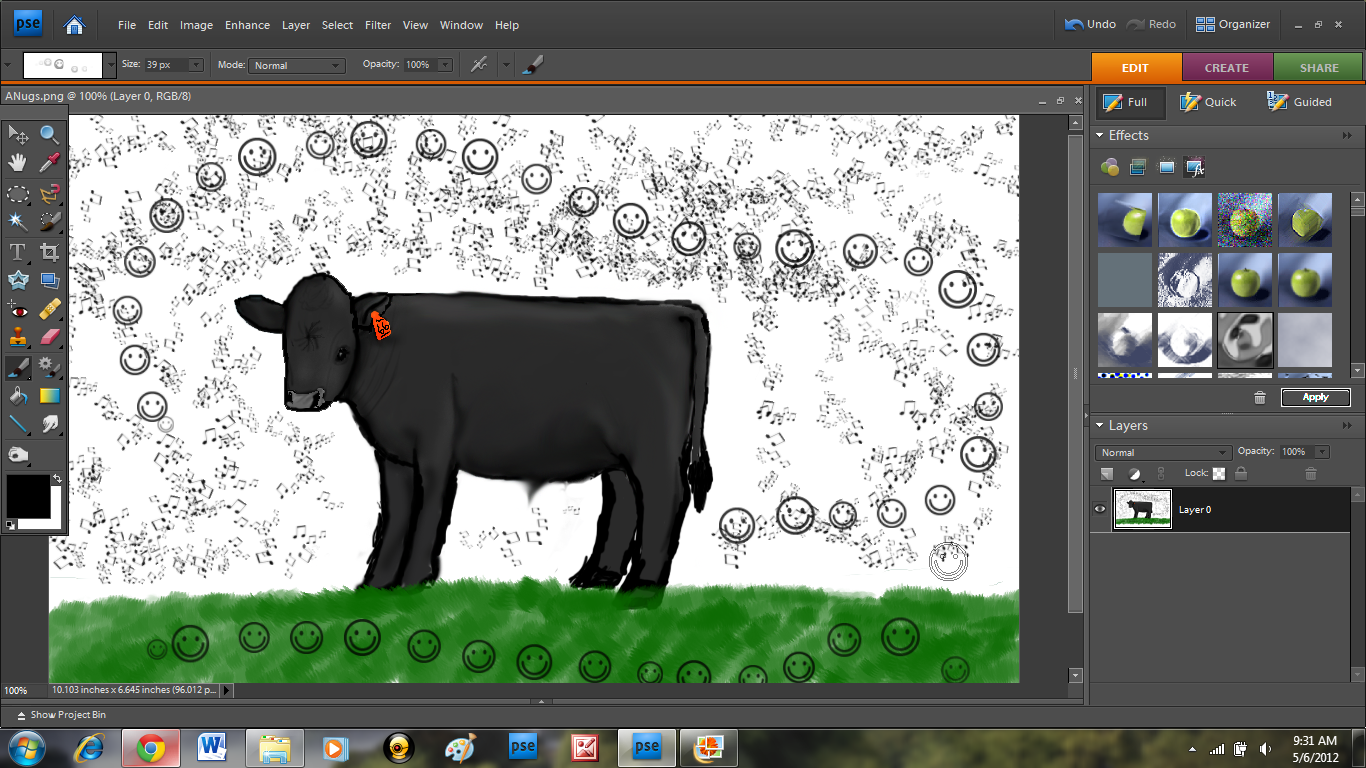This screenshot has height=768, width=1366.
Task: Choose the pink Eraser tool
Action: pos(49,338)
